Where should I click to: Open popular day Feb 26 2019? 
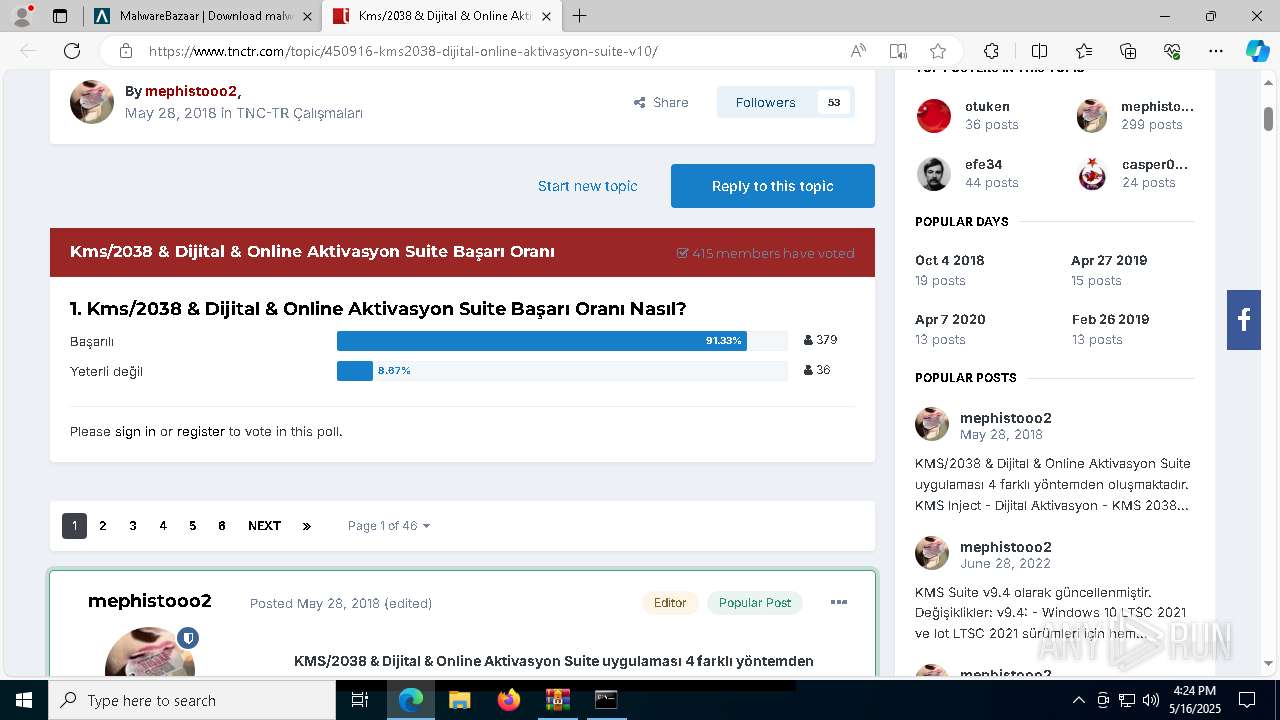click(1110, 320)
